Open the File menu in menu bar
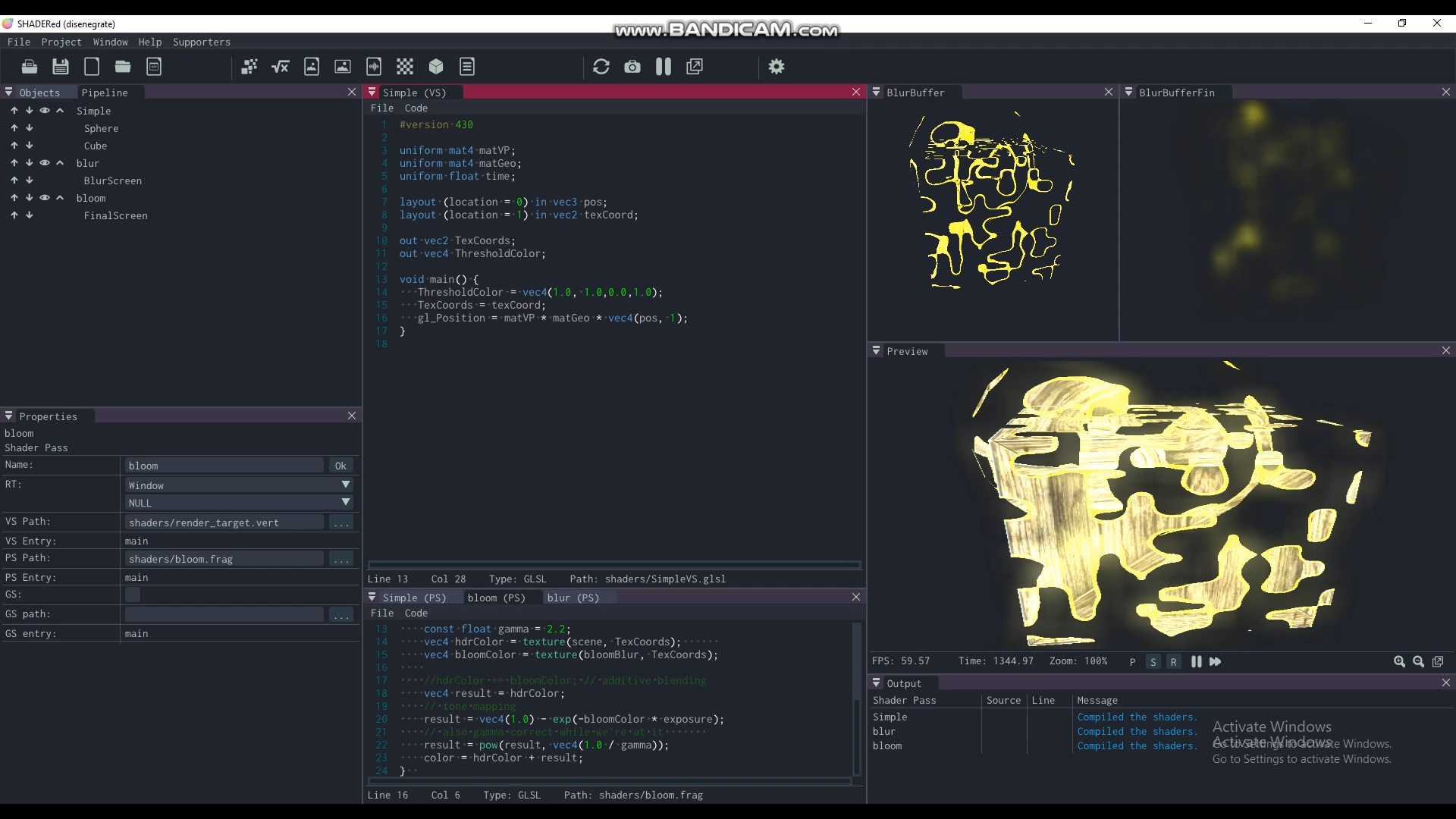Viewport: 1456px width, 819px height. point(19,42)
